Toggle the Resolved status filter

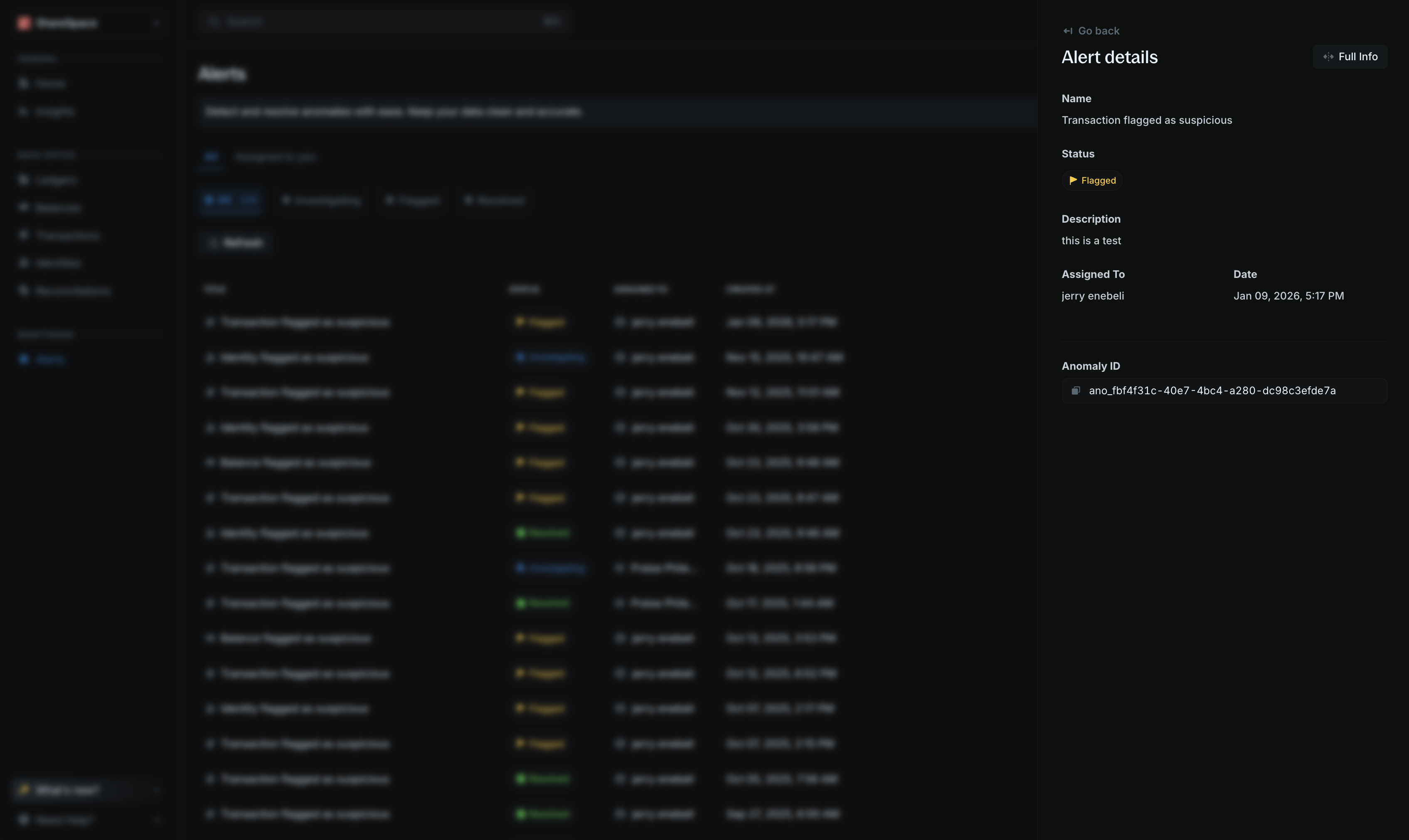[494, 200]
